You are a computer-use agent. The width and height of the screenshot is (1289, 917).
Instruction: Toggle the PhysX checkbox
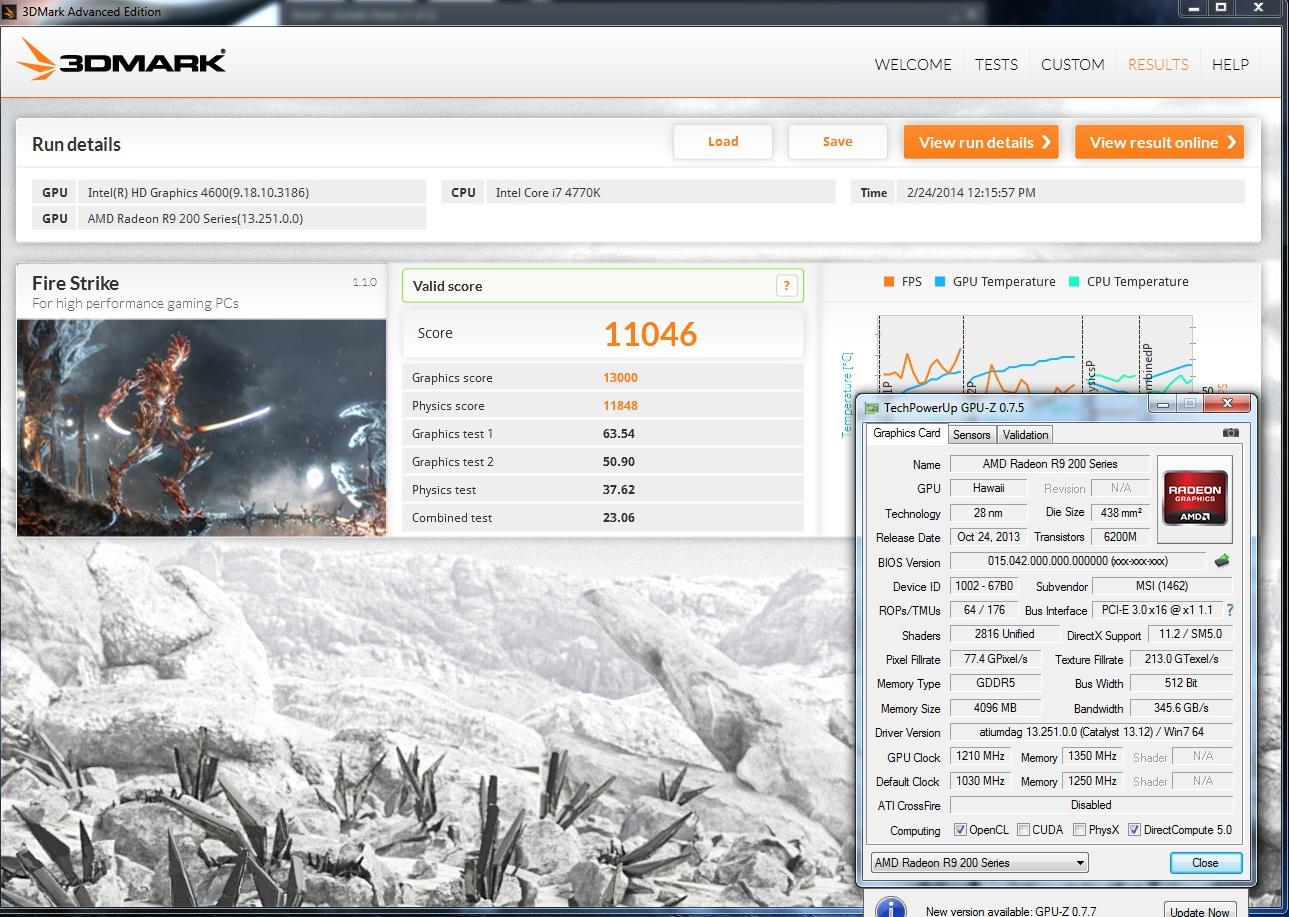(x=1079, y=829)
